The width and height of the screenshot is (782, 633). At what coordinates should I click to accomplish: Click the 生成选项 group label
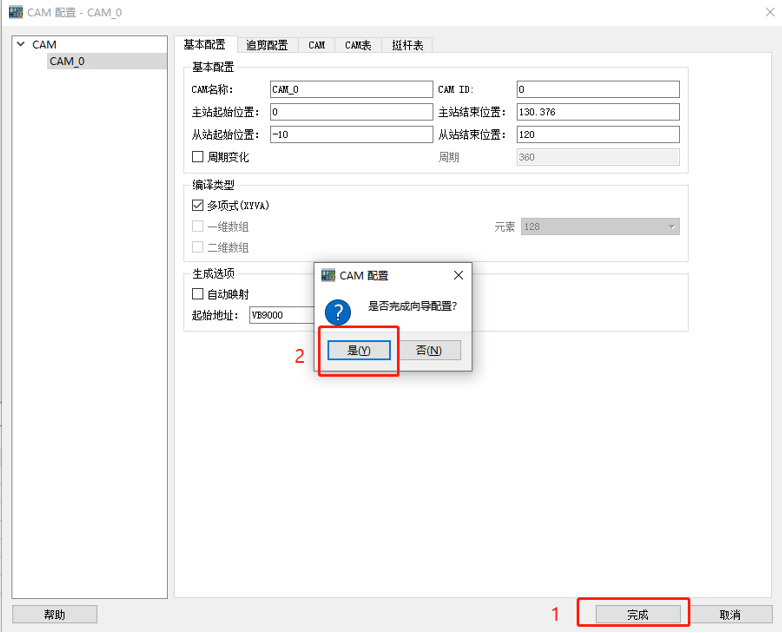point(213,273)
